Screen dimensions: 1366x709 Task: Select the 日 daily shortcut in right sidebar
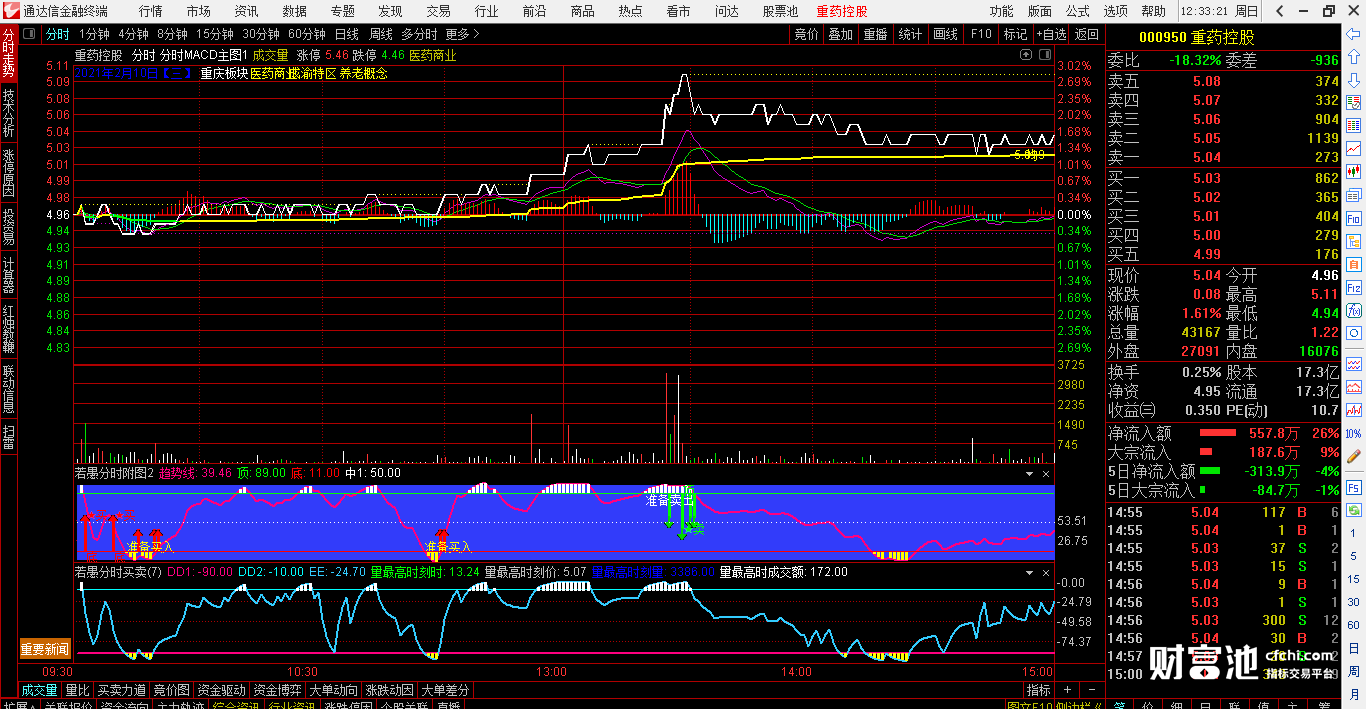pos(1354,649)
